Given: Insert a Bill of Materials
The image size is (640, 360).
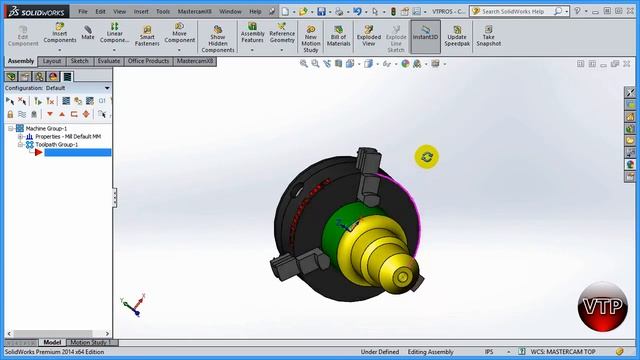Looking at the screenshot, I should point(338,36).
